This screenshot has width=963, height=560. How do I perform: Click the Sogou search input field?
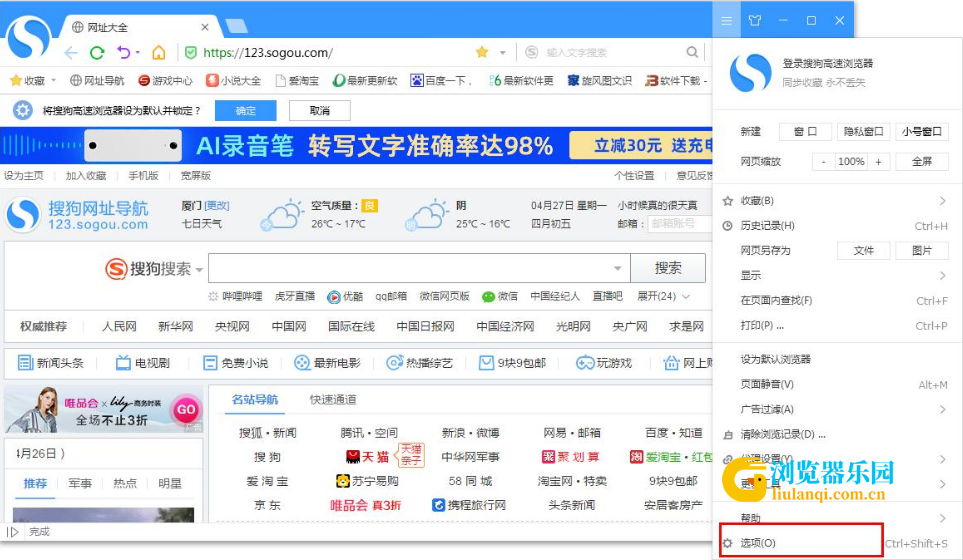(x=419, y=268)
